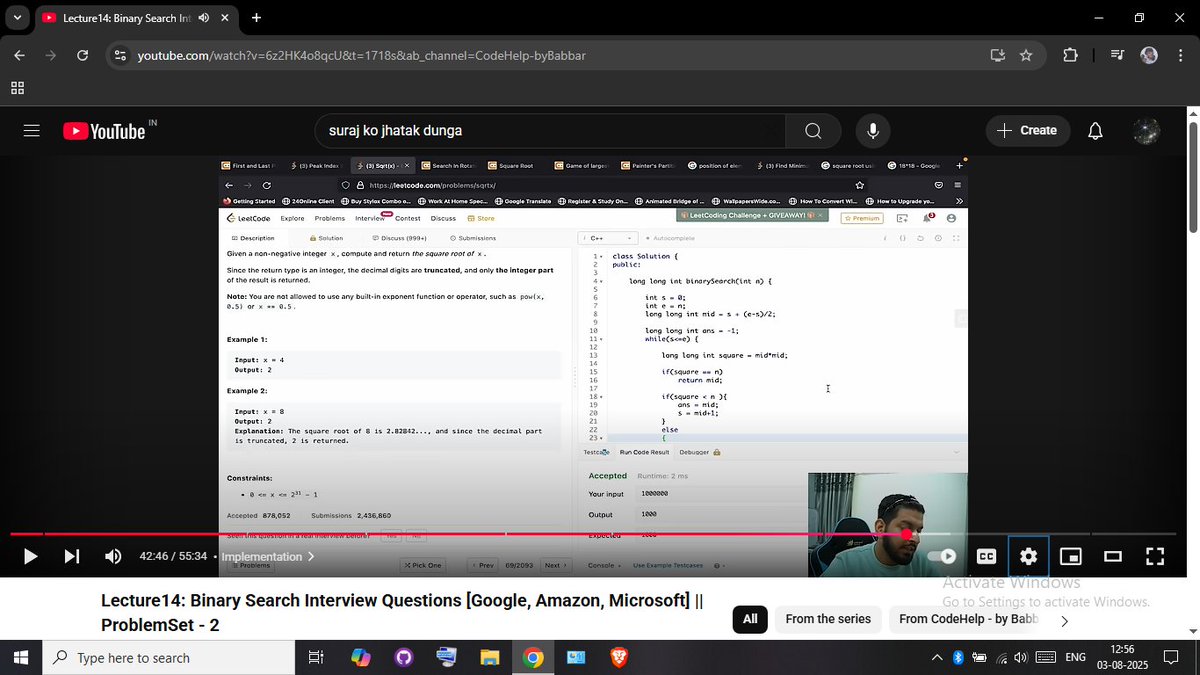This screenshot has width=1200, height=675.
Task: Turn on closed captions (CC)
Action: click(x=986, y=556)
